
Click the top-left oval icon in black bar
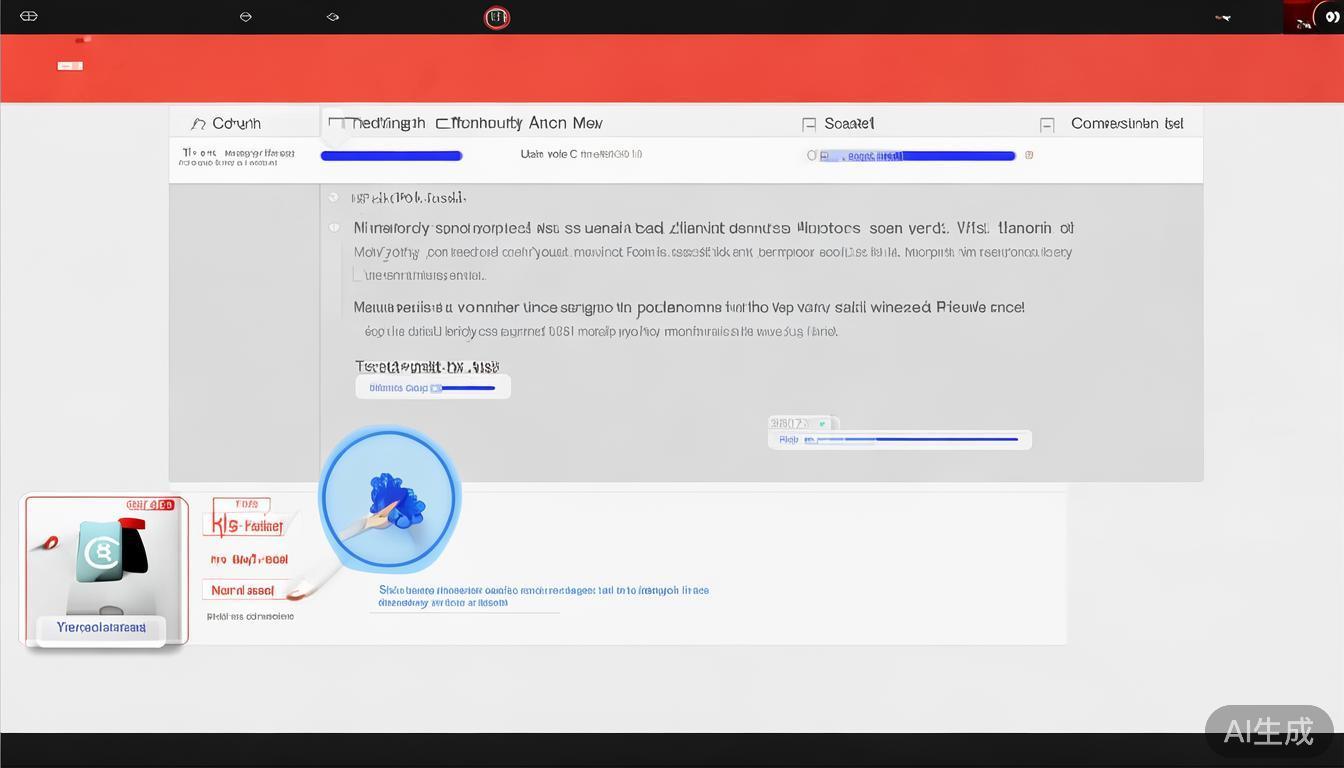coord(29,16)
